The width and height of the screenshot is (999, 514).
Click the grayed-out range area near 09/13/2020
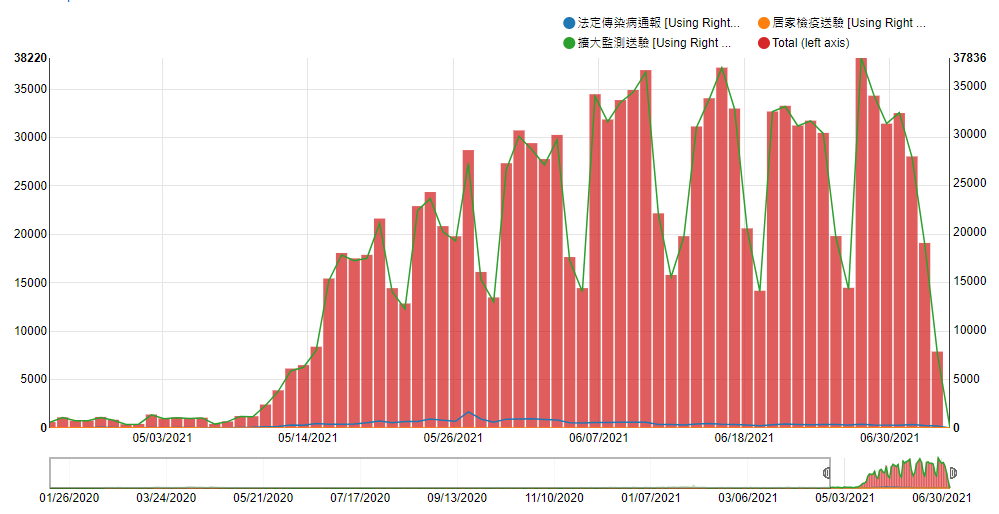coord(457,472)
